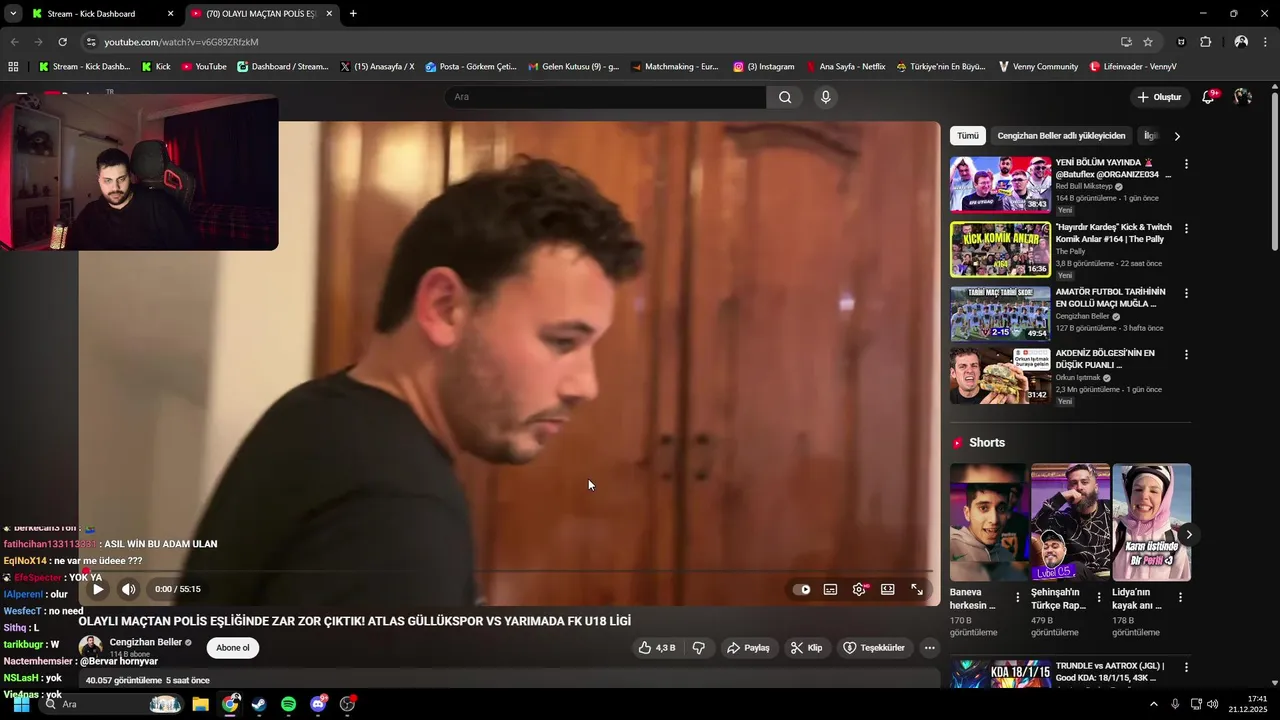Click the video progress bar
Screen dimensions: 1280x720
pyautogui.click(x=510, y=571)
